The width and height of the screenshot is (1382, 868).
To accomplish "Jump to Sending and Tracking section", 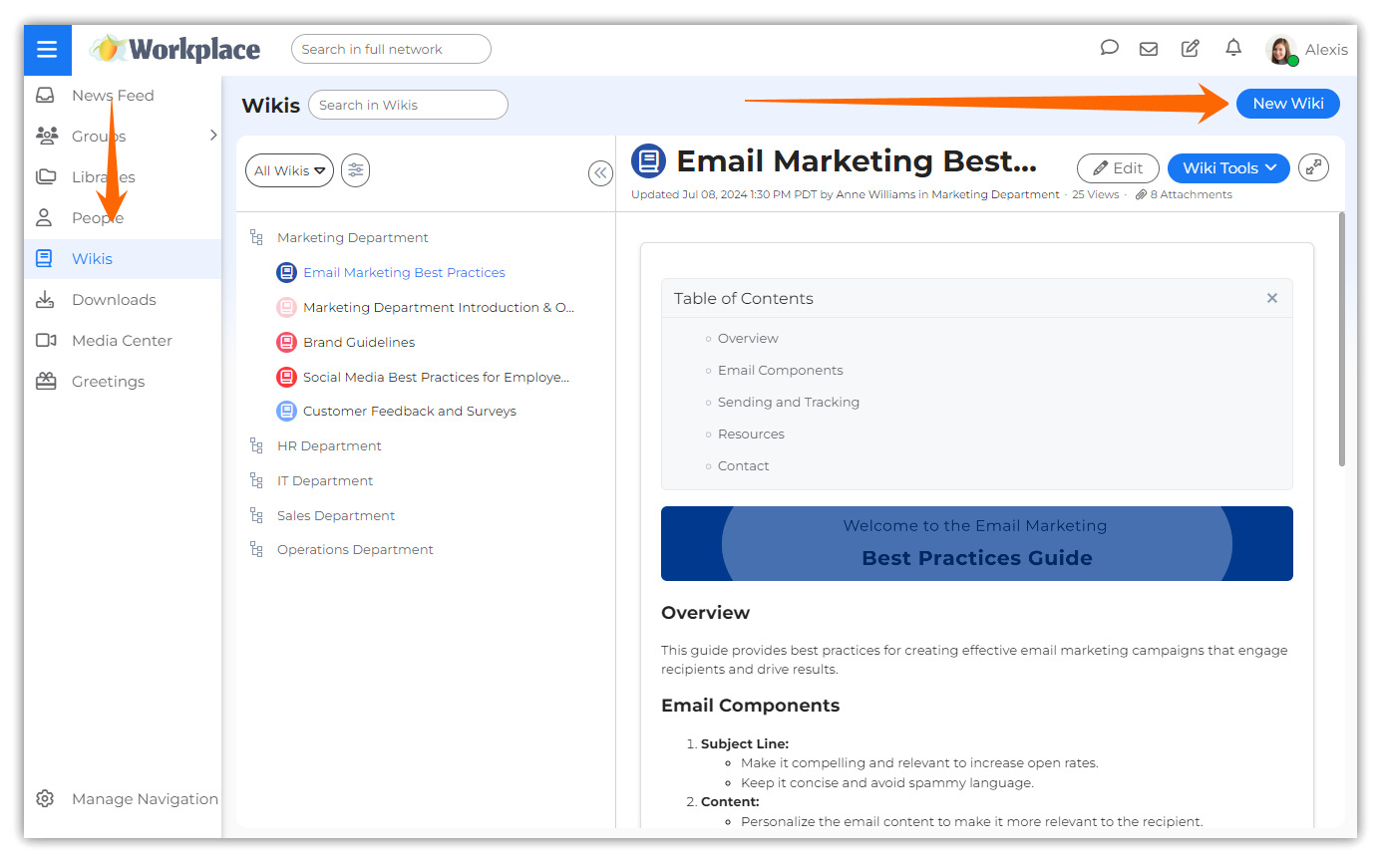I will tap(788, 403).
